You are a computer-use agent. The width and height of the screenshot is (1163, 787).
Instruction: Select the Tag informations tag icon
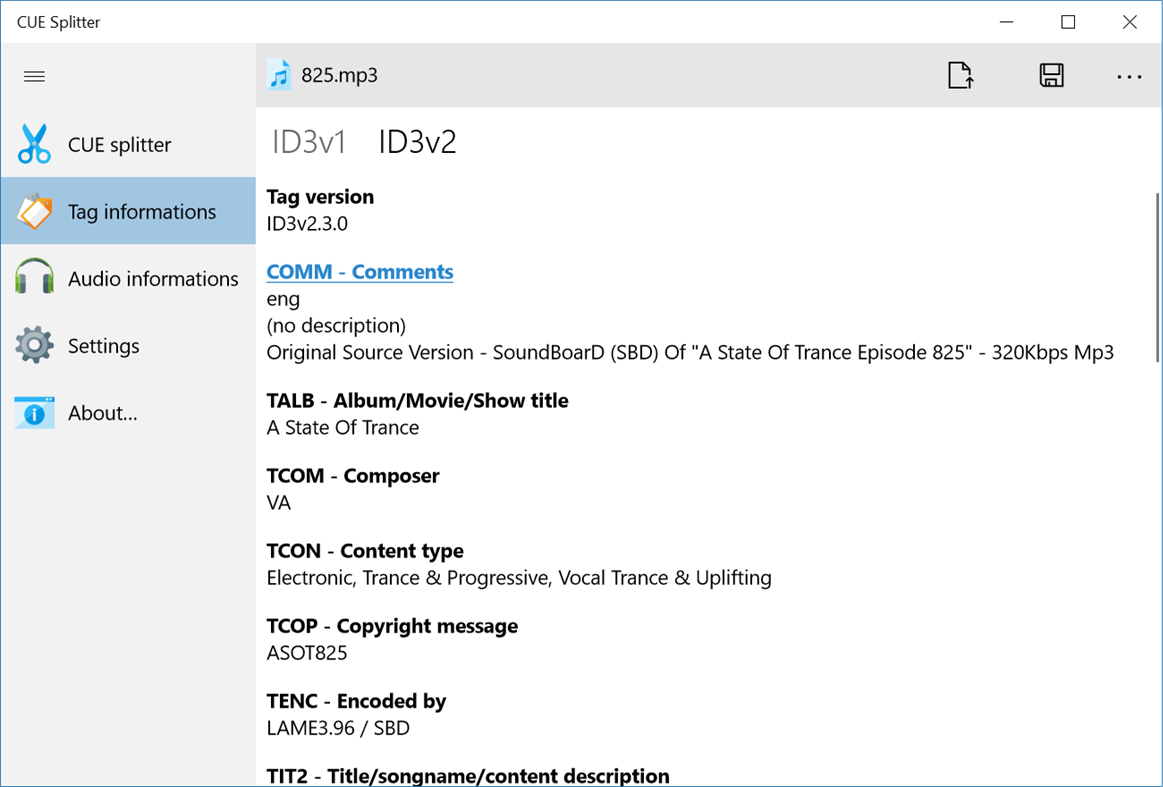pyautogui.click(x=34, y=211)
